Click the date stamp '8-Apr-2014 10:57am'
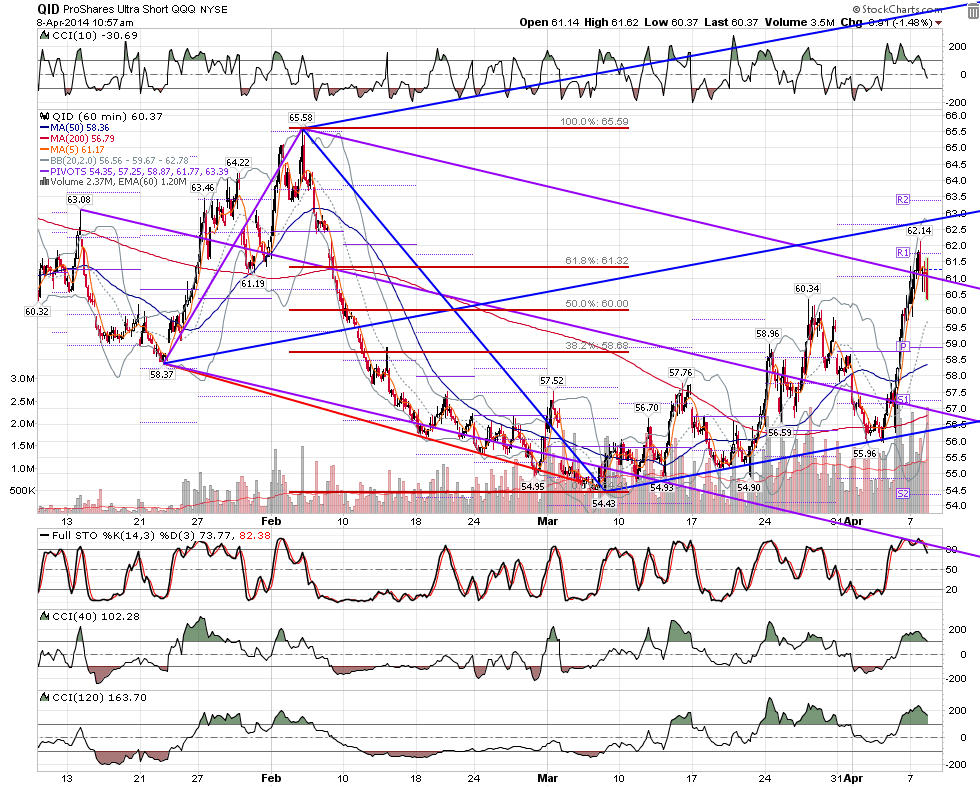 pos(84,23)
